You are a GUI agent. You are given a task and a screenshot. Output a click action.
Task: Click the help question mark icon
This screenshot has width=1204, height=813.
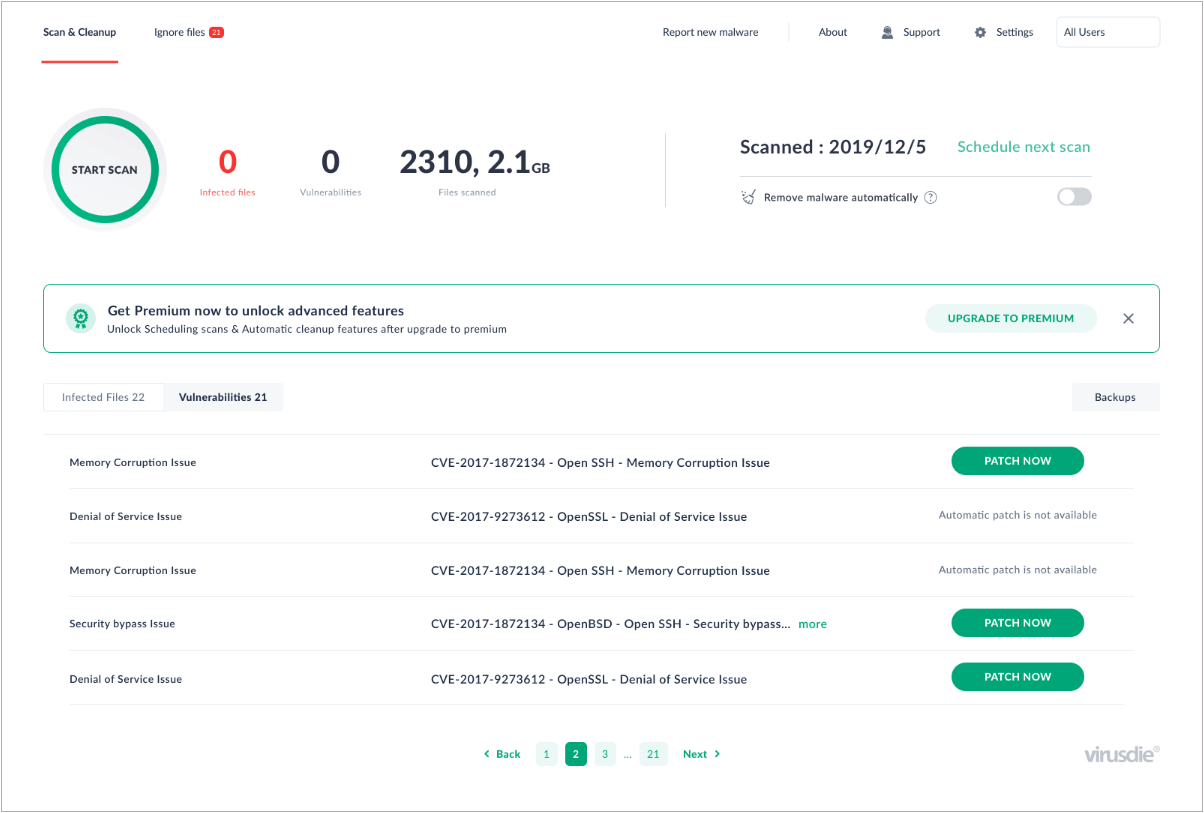tap(930, 197)
